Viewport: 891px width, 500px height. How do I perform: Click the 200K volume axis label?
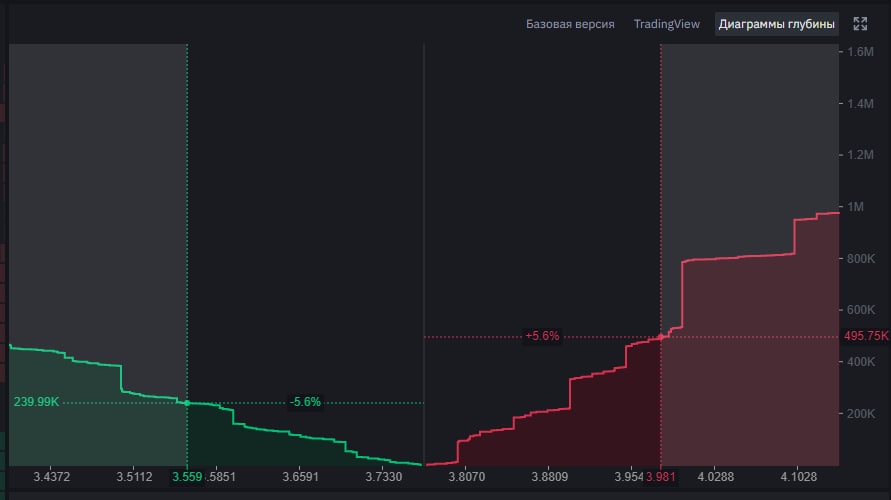click(x=861, y=414)
